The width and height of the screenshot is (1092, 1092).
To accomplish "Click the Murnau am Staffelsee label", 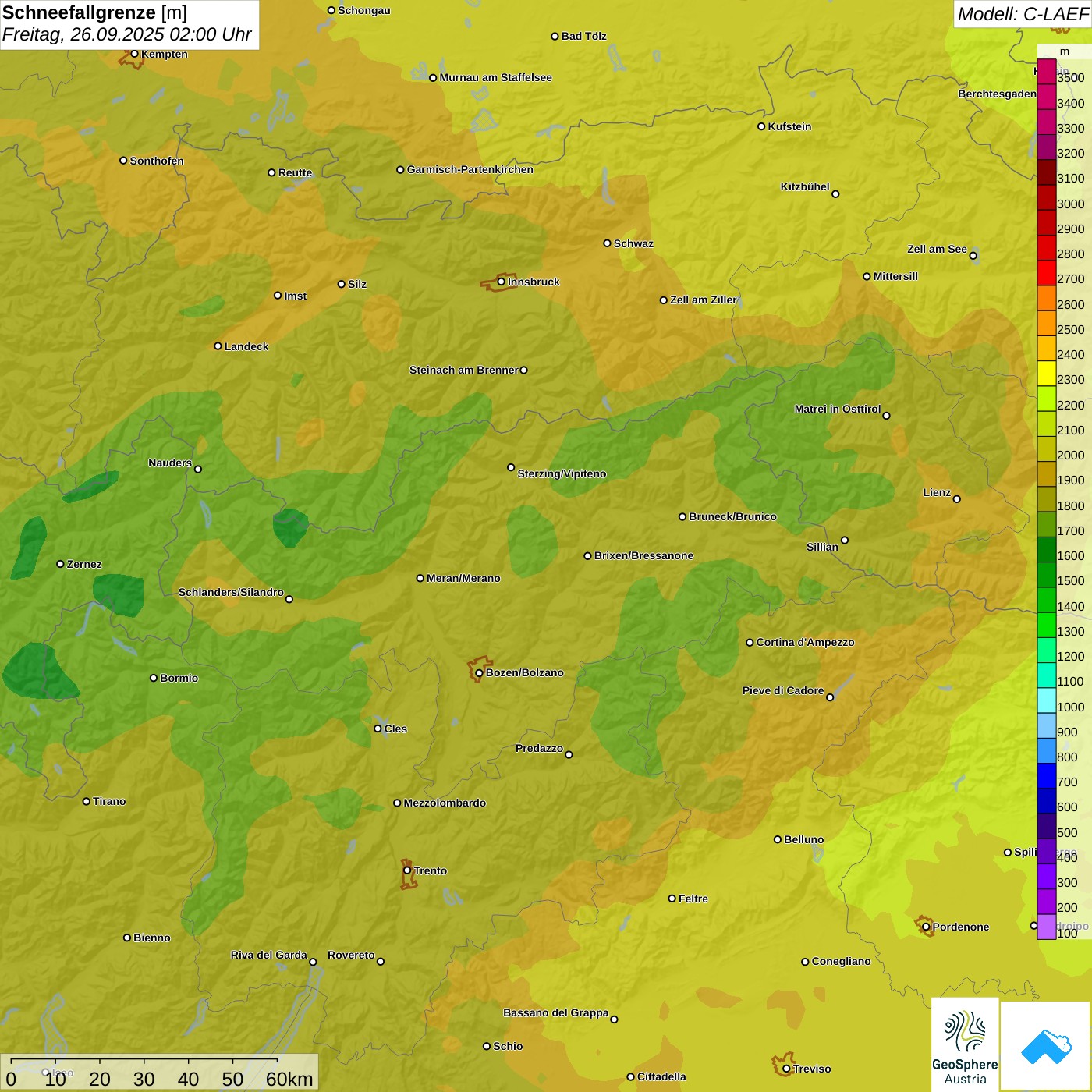I will [x=496, y=77].
